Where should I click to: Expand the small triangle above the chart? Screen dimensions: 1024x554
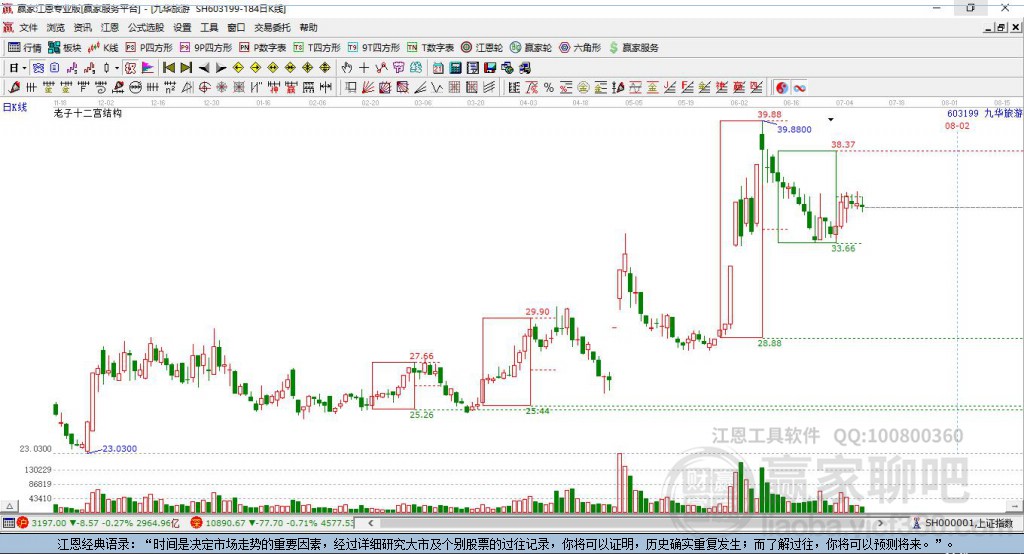tap(831, 120)
